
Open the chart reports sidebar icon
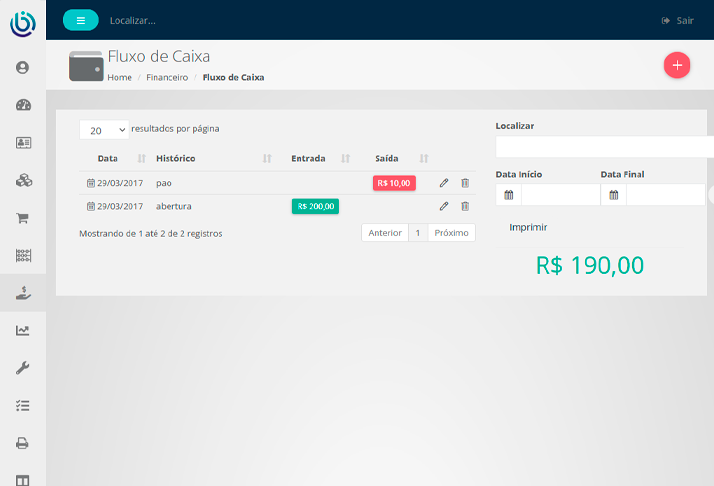point(23,330)
